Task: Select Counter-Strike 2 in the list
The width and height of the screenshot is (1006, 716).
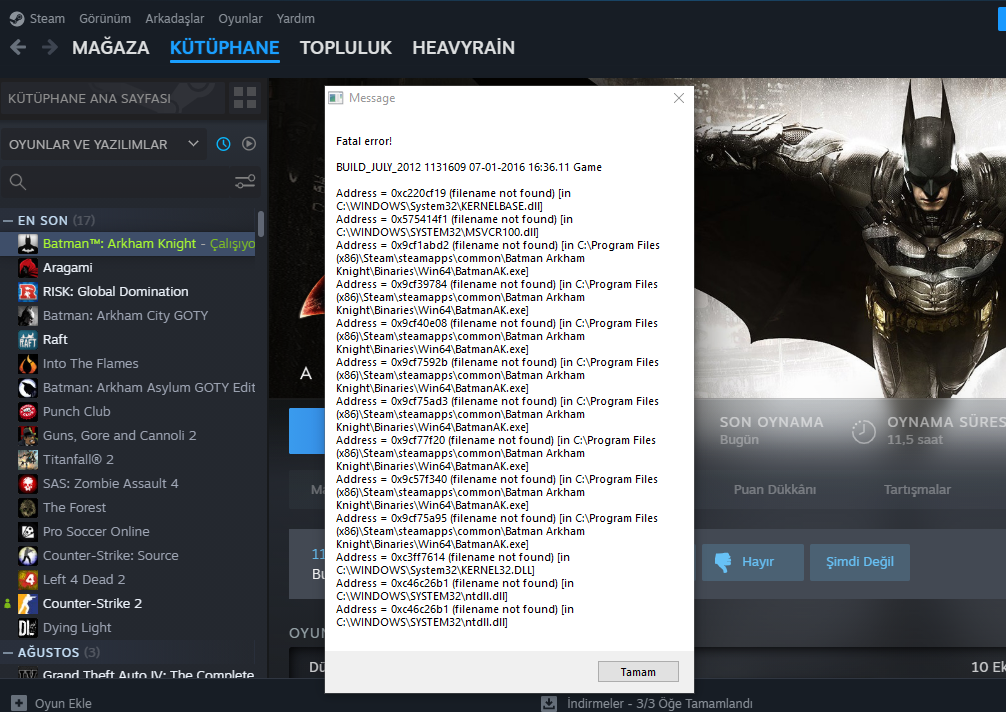Action: coord(128,604)
